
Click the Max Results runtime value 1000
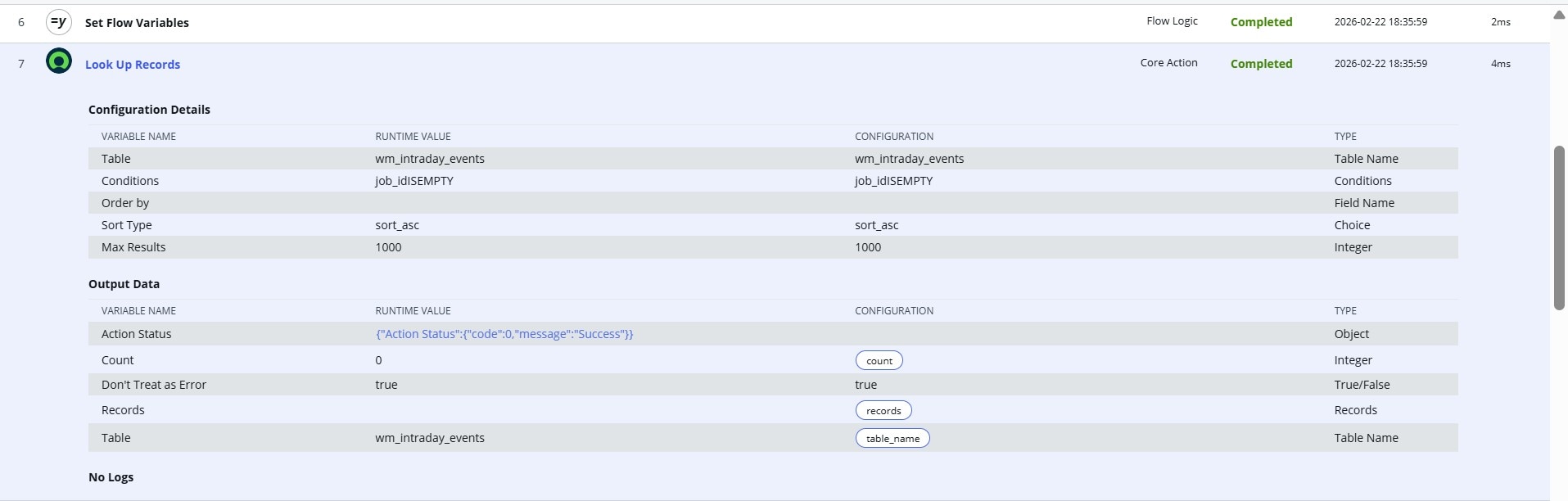(388, 247)
